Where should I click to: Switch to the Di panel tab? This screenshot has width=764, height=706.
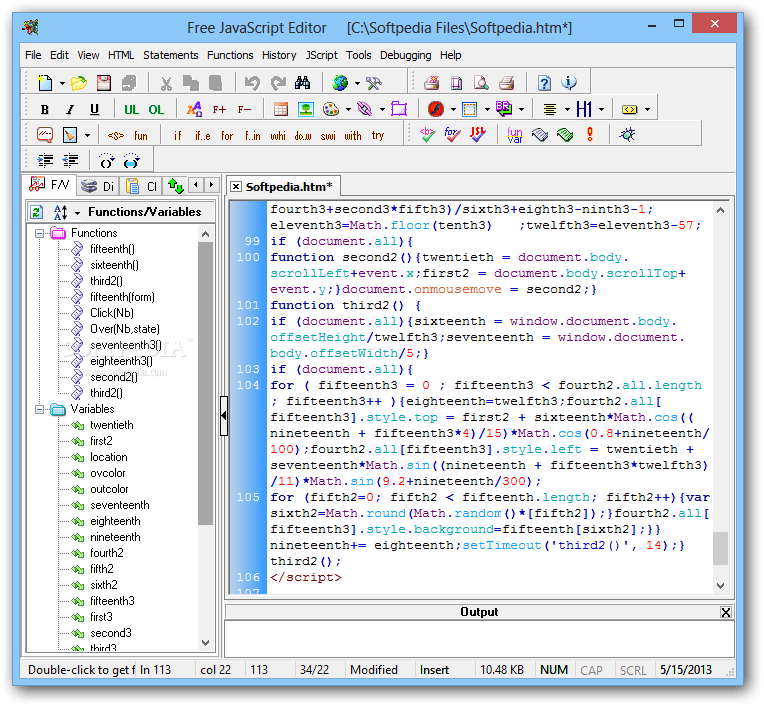(x=96, y=186)
